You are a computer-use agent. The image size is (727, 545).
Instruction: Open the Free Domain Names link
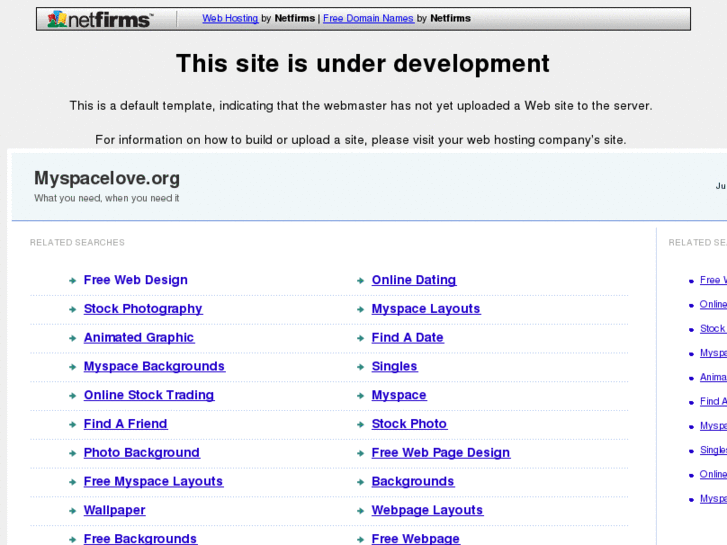(x=368, y=18)
